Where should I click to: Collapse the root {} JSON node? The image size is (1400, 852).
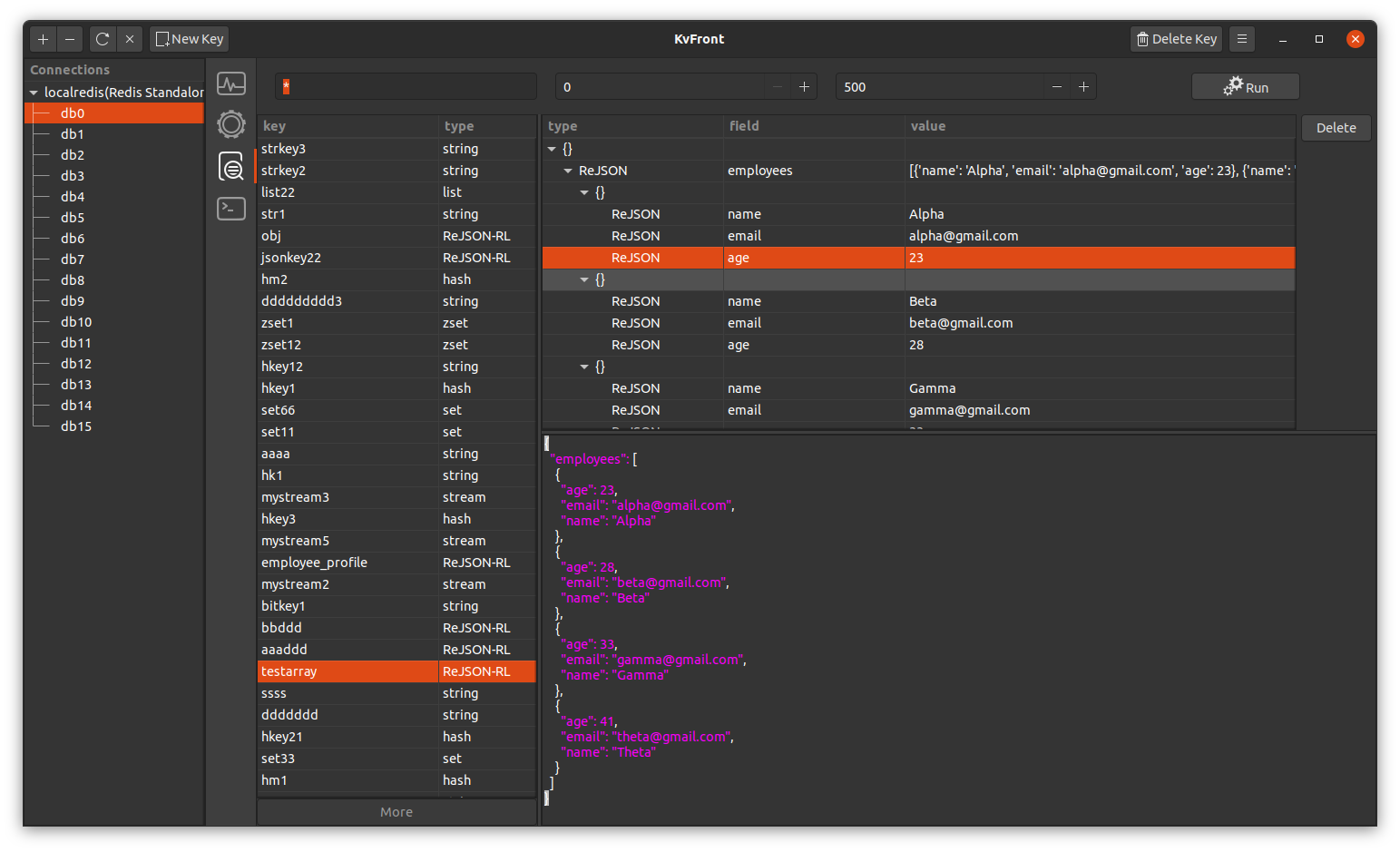click(552, 149)
